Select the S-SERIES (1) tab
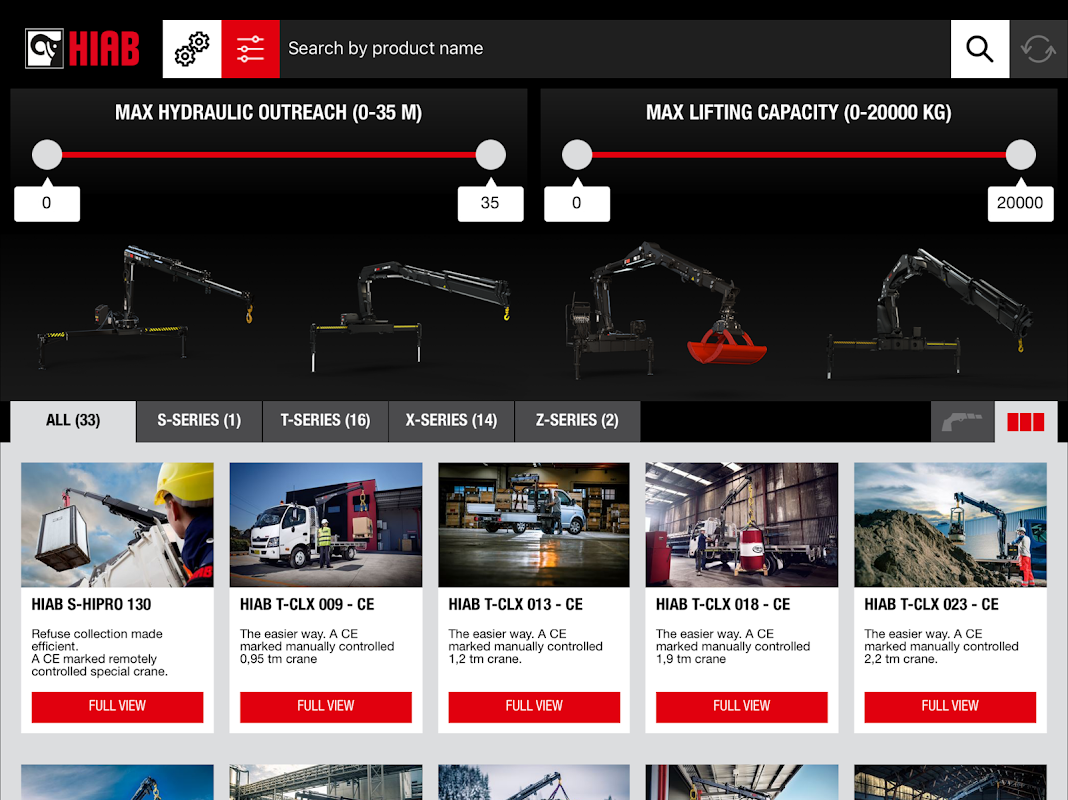Screen dimensions: 1068x800 coord(199,421)
